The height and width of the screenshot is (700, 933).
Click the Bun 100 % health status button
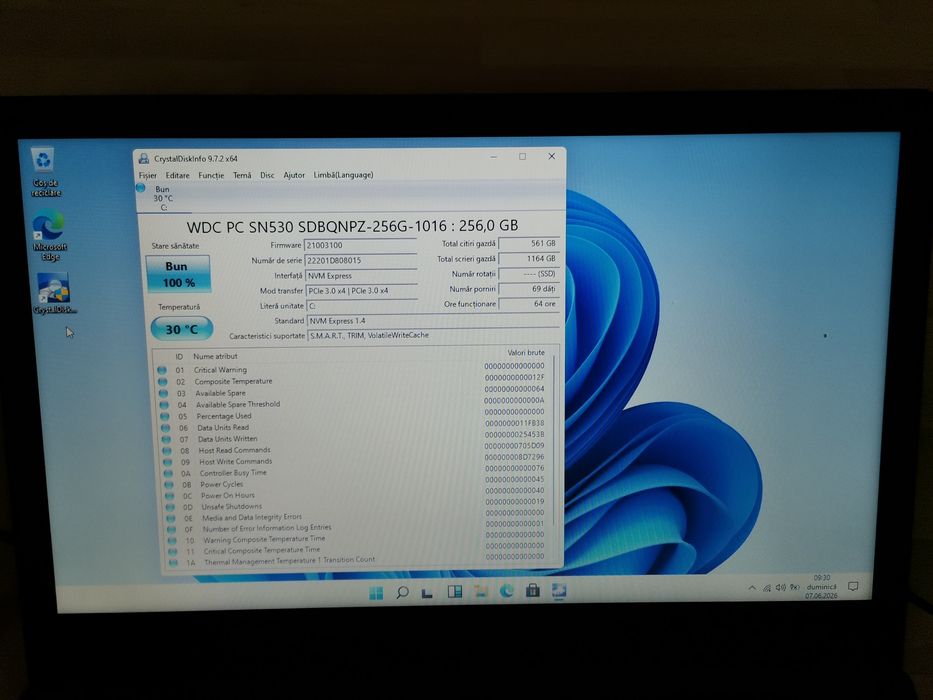[x=178, y=274]
